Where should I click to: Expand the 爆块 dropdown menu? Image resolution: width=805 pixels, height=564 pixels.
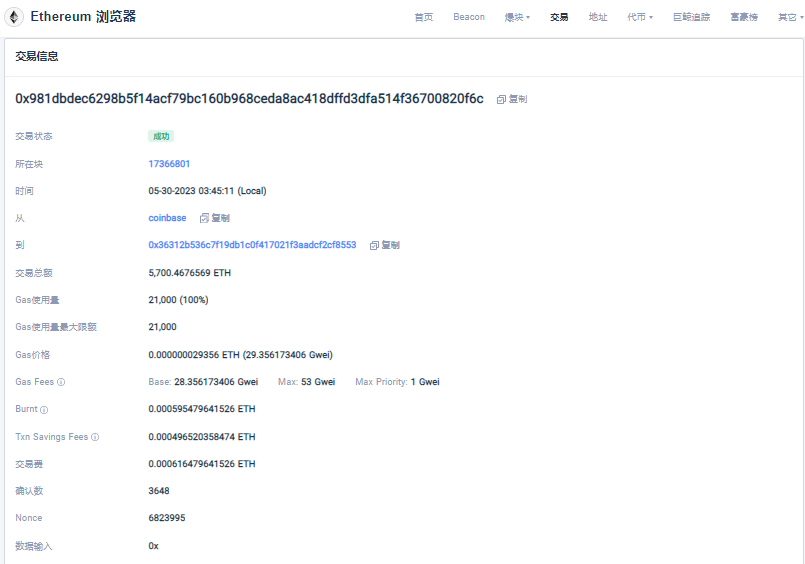517,17
